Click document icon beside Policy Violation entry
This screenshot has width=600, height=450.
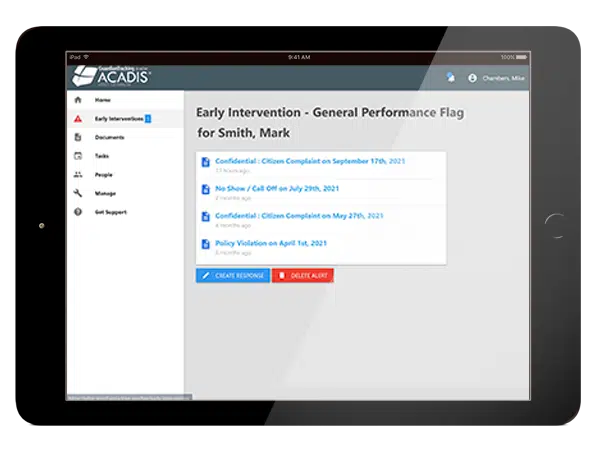point(206,243)
